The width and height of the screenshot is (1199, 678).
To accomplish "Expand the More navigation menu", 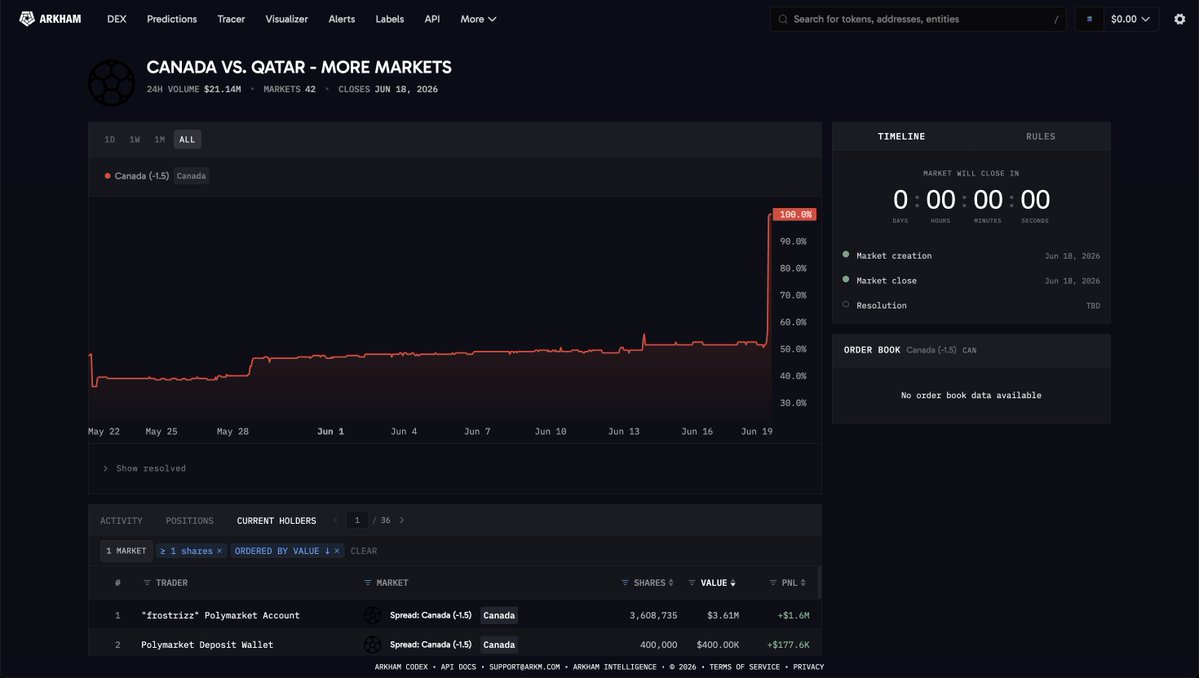I will [x=478, y=19].
